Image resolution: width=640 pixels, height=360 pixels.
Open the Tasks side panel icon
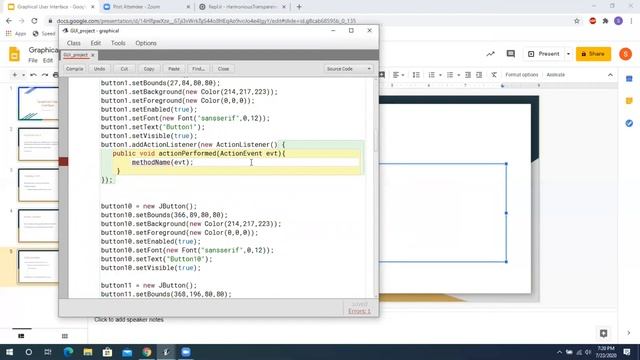pyautogui.click(x=629, y=123)
